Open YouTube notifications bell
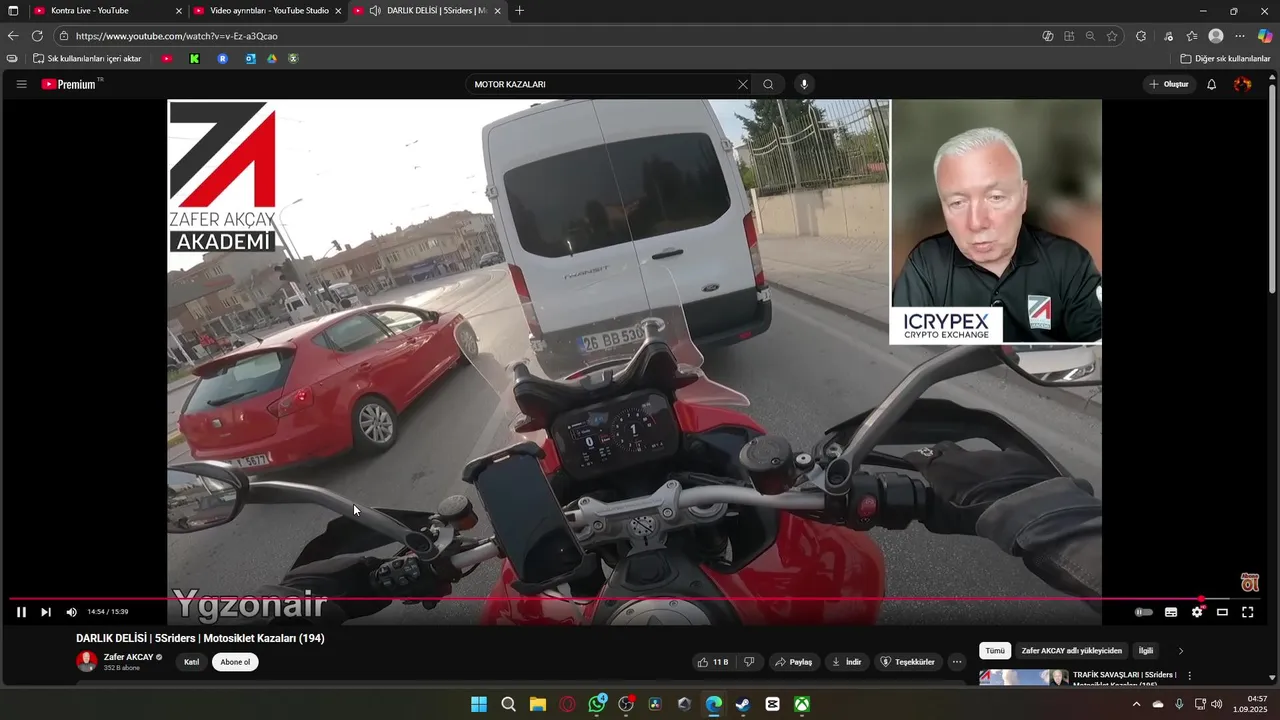The width and height of the screenshot is (1280, 720). tap(1211, 84)
